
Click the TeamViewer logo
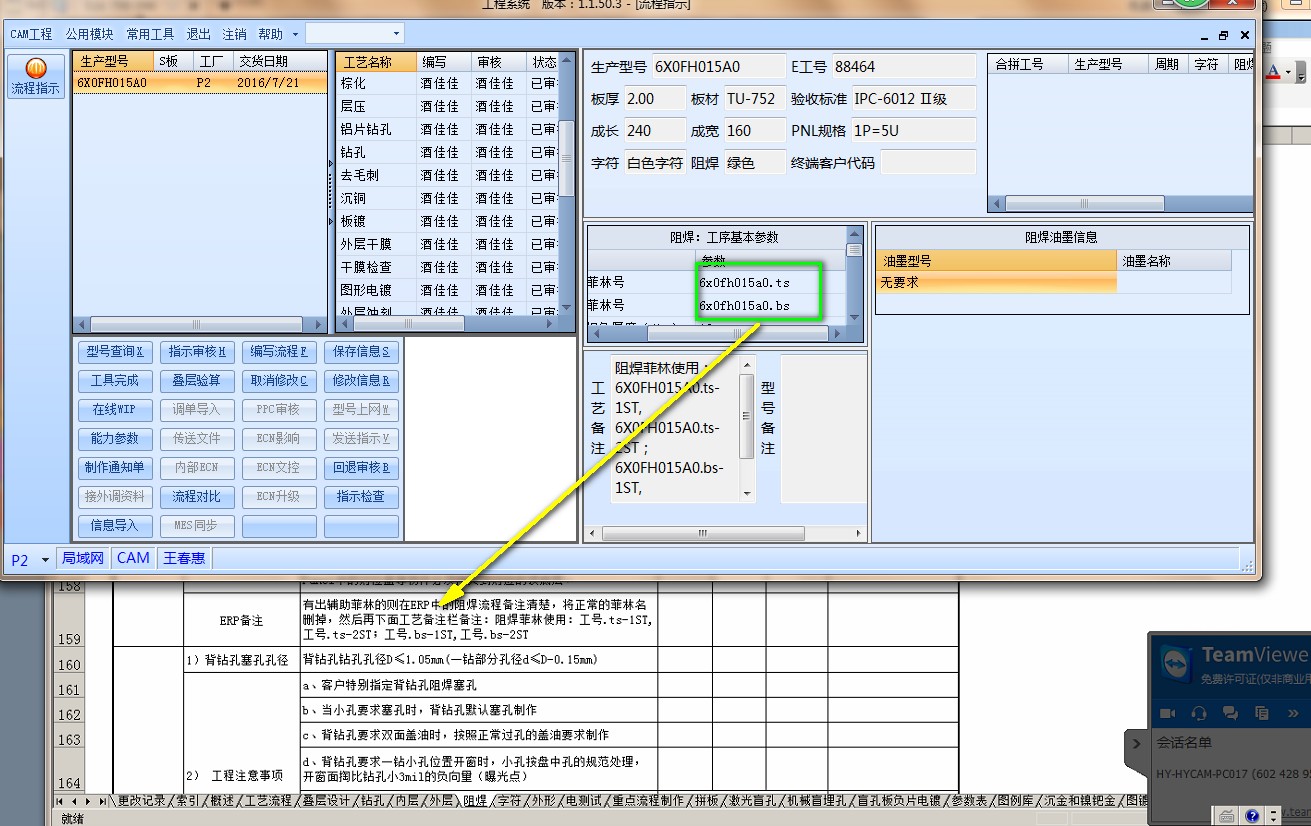click(1175, 662)
